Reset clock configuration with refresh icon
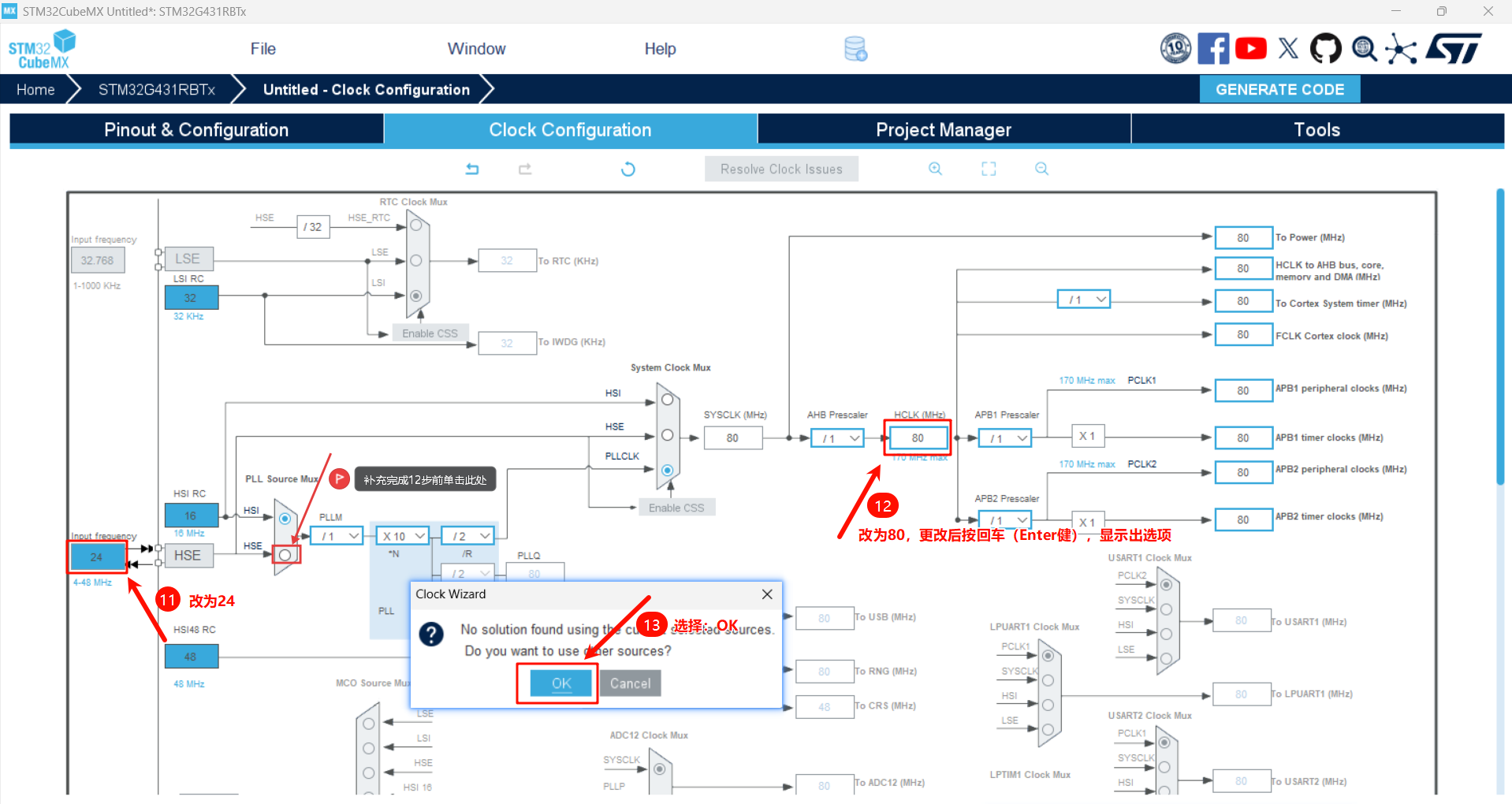Screen dimensions: 1512x804 628,169
